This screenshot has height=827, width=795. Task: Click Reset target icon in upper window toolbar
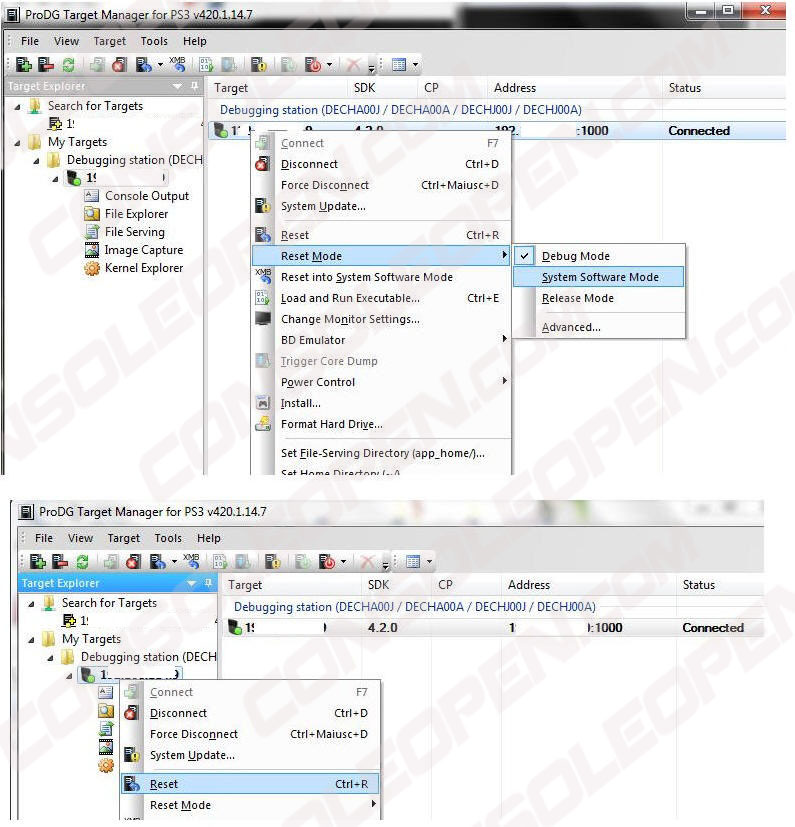click(143, 65)
